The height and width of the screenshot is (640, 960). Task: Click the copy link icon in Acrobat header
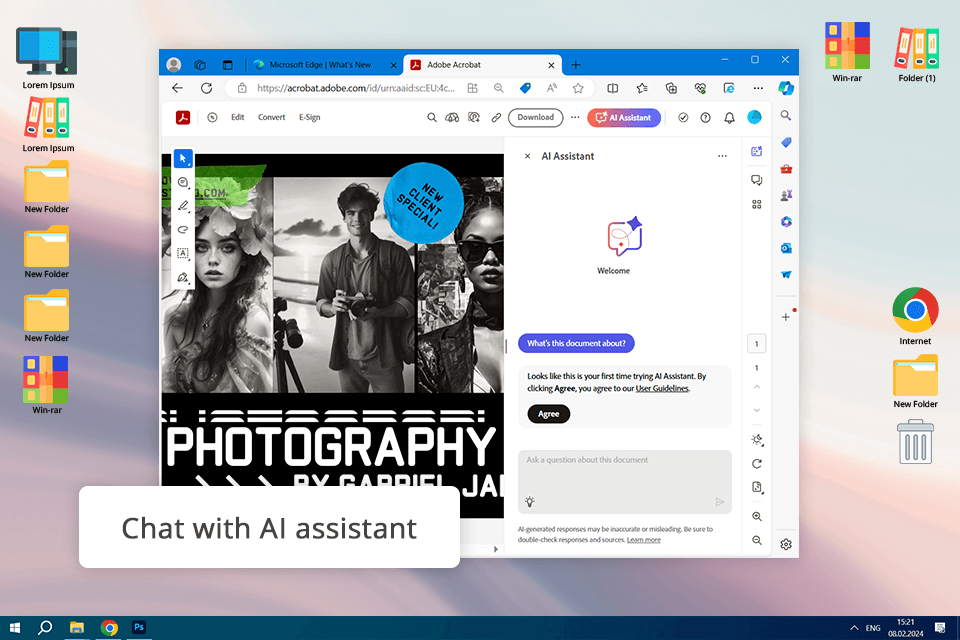[495, 117]
